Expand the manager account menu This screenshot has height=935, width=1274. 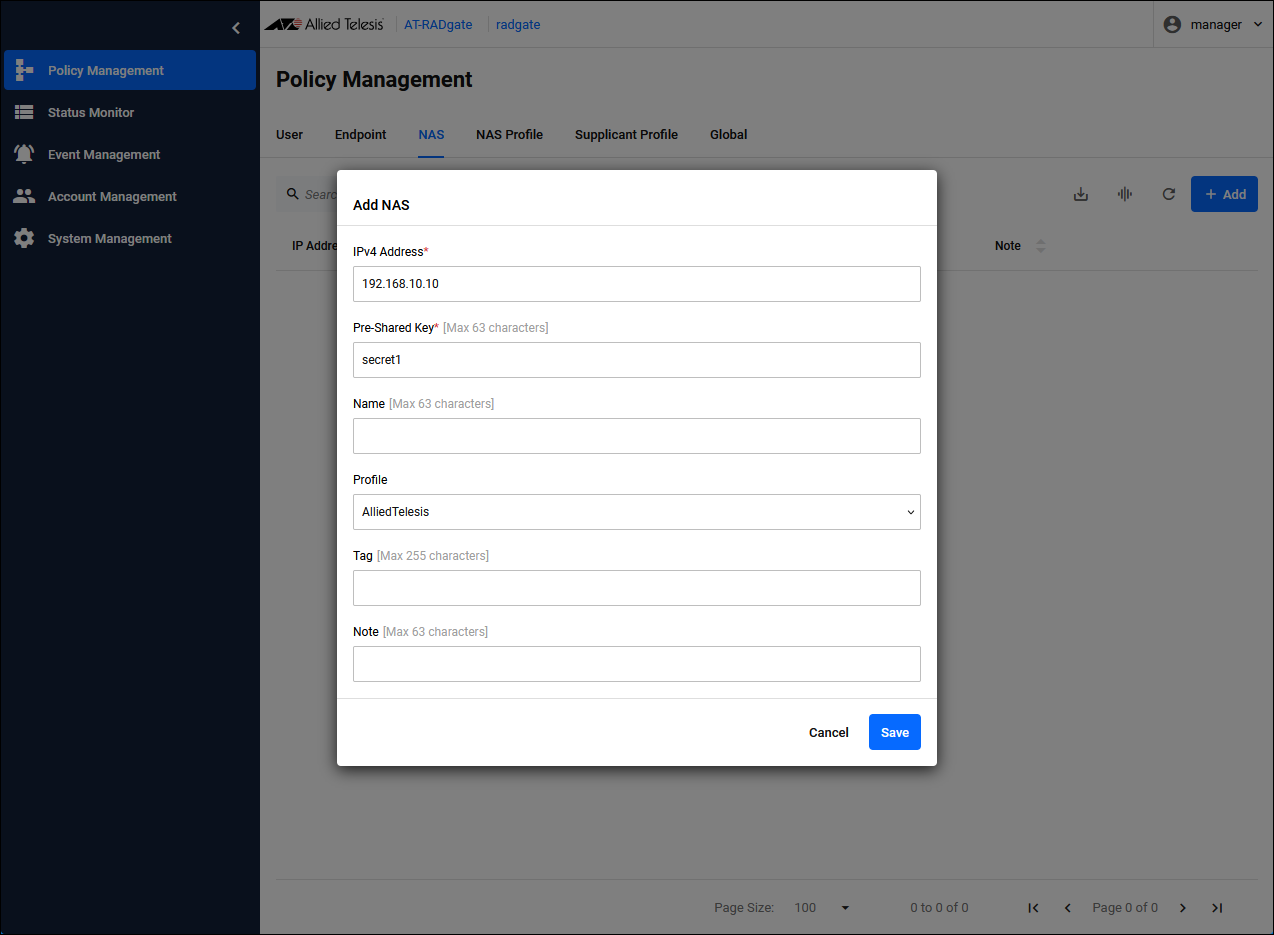tap(1215, 25)
